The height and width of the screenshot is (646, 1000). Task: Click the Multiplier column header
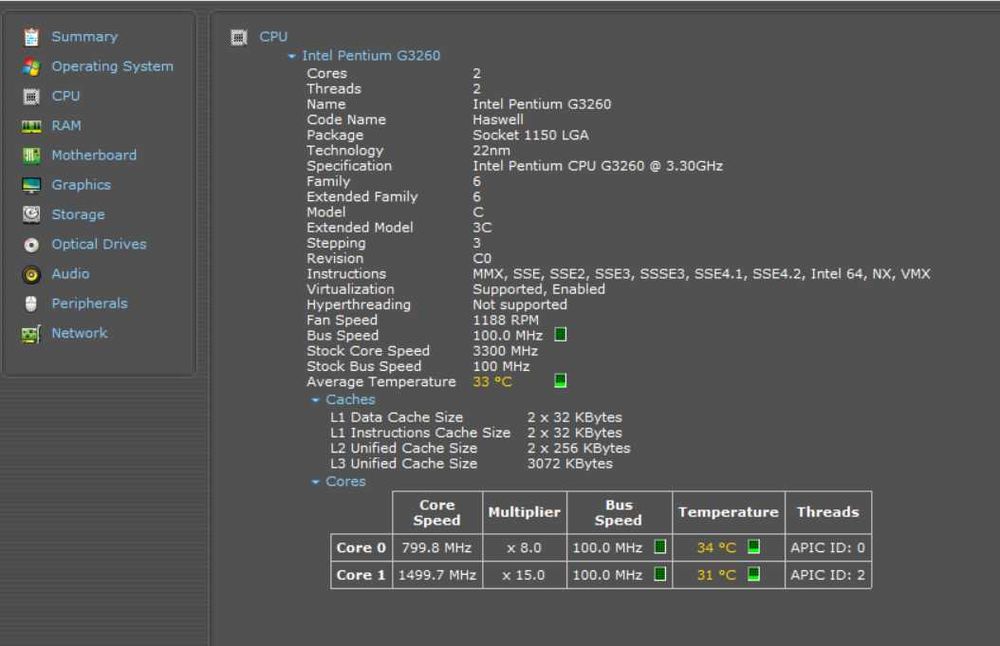coord(524,512)
